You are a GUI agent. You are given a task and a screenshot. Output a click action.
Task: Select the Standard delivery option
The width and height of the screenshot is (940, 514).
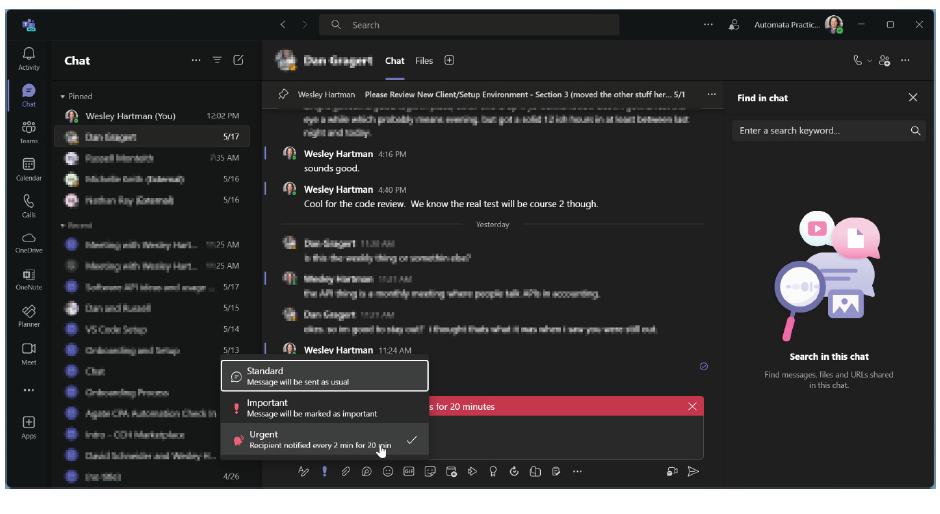pyautogui.click(x=324, y=376)
